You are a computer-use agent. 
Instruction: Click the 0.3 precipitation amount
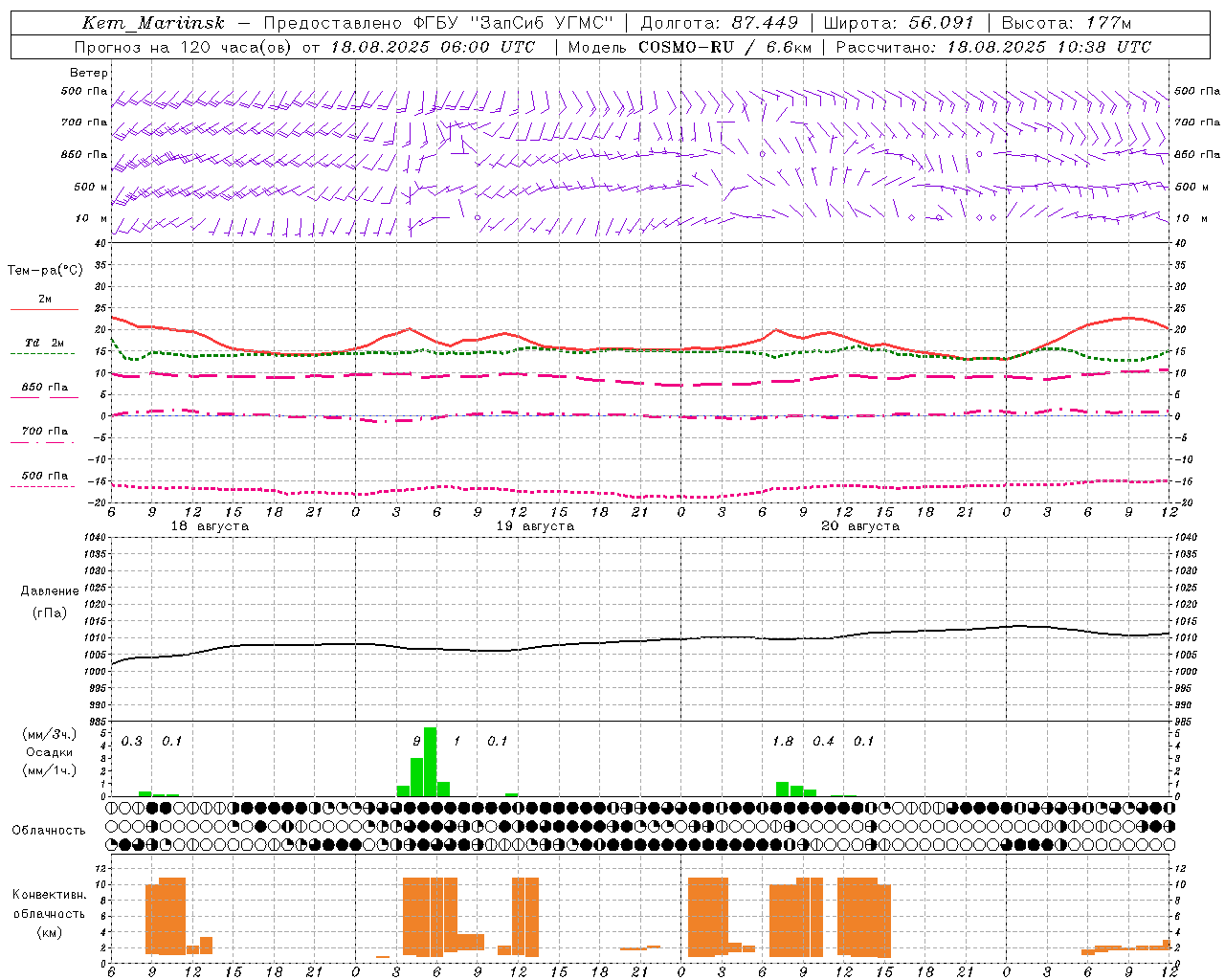(132, 742)
